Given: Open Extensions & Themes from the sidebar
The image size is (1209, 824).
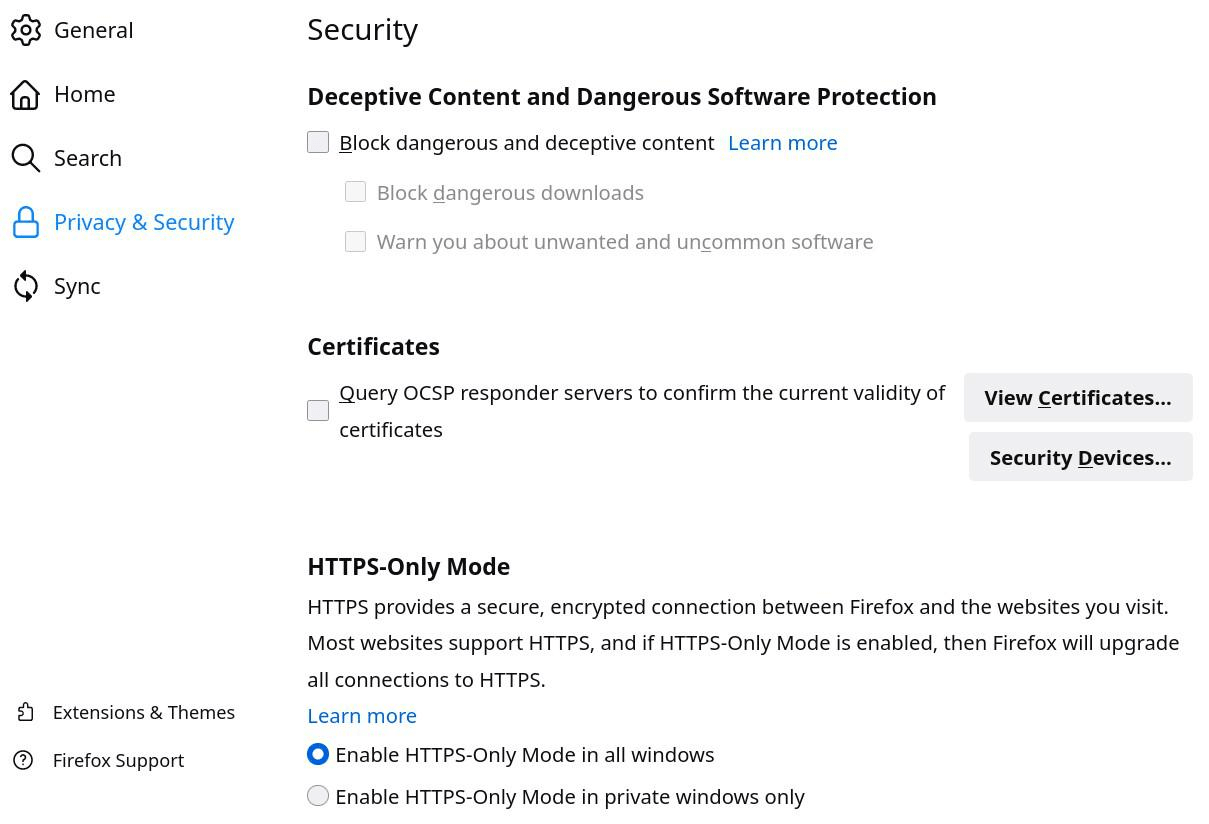Looking at the screenshot, I should click(x=144, y=712).
